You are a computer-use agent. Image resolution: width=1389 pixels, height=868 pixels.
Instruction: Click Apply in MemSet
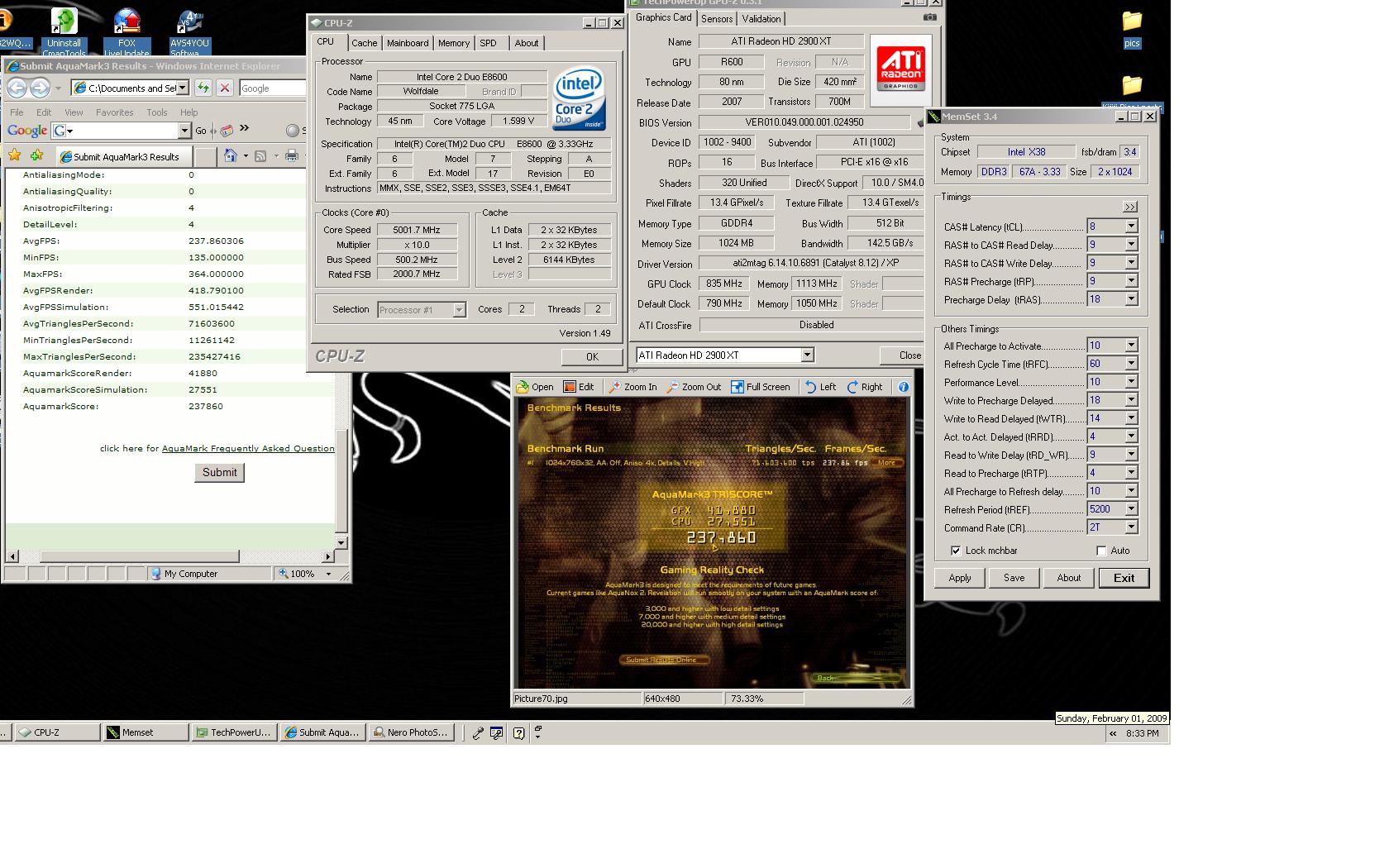(x=960, y=578)
